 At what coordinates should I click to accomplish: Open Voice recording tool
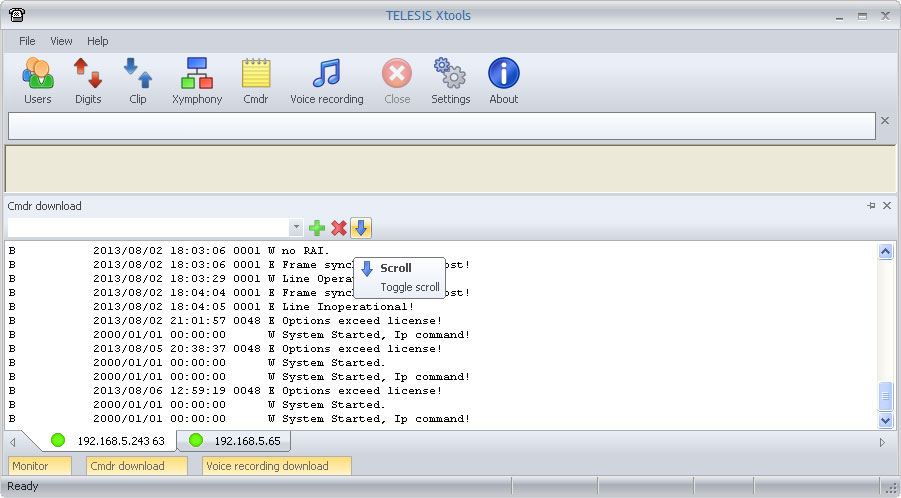326,81
